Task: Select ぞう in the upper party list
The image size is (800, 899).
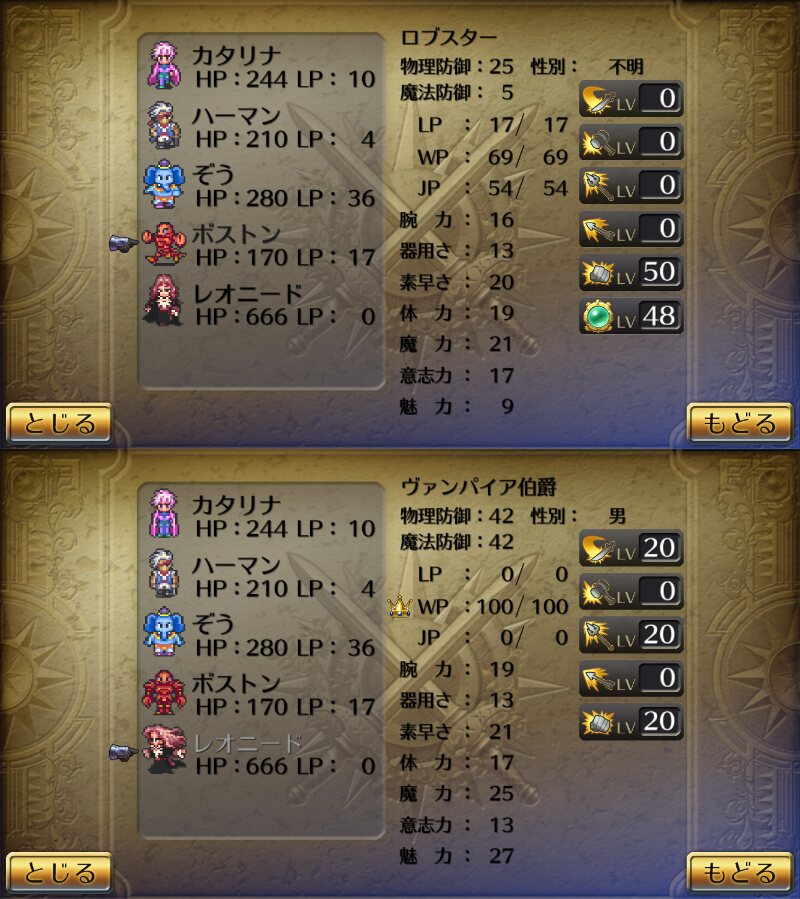Action: click(x=262, y=186)
